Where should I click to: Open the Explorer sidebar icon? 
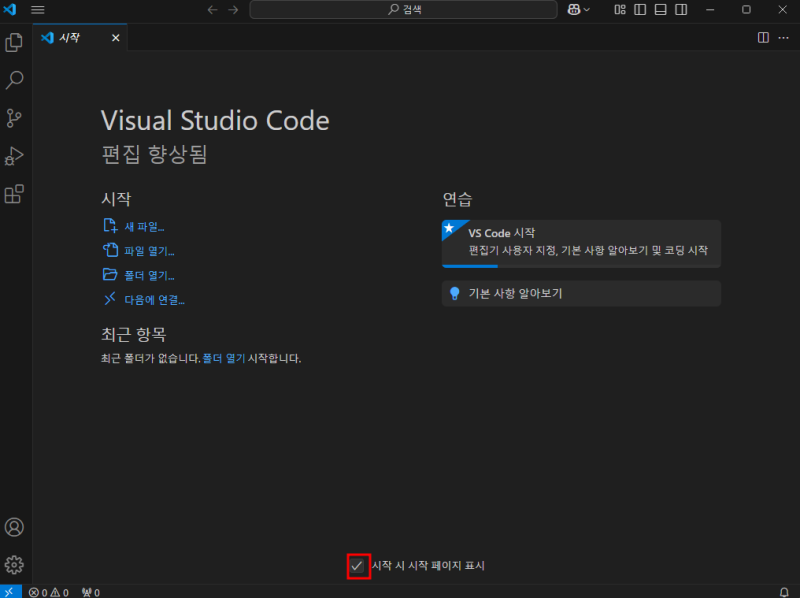coord(14,41)
